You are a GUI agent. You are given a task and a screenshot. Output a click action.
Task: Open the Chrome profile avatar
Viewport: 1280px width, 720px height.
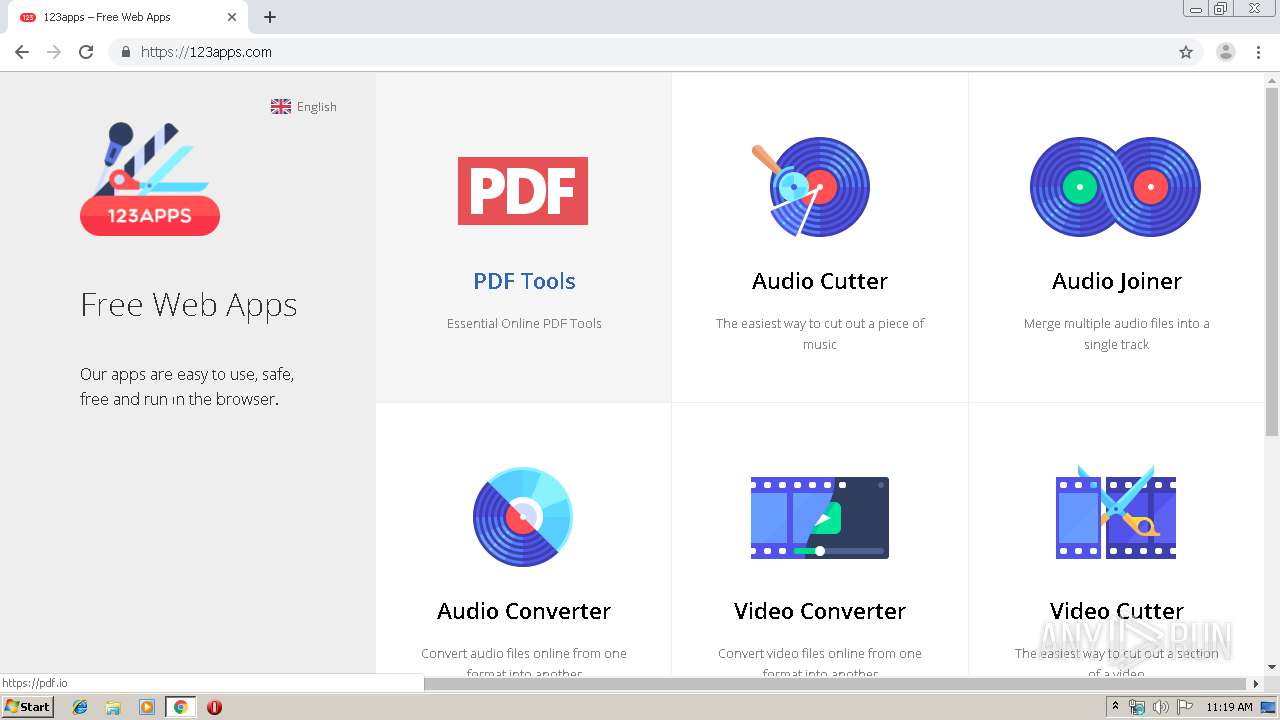click(x=1226, y=52)
